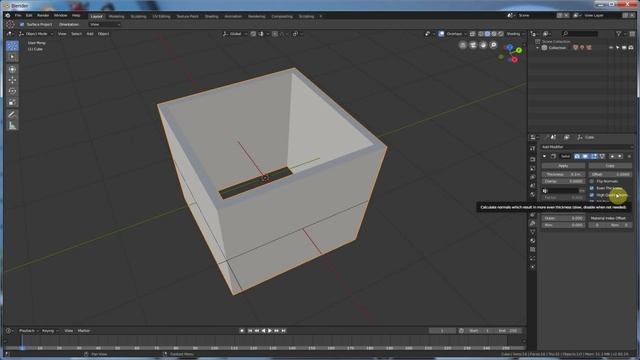Open the Global transform orientation dropdown
The image size is (640, 360).
(x=235, y=34)
